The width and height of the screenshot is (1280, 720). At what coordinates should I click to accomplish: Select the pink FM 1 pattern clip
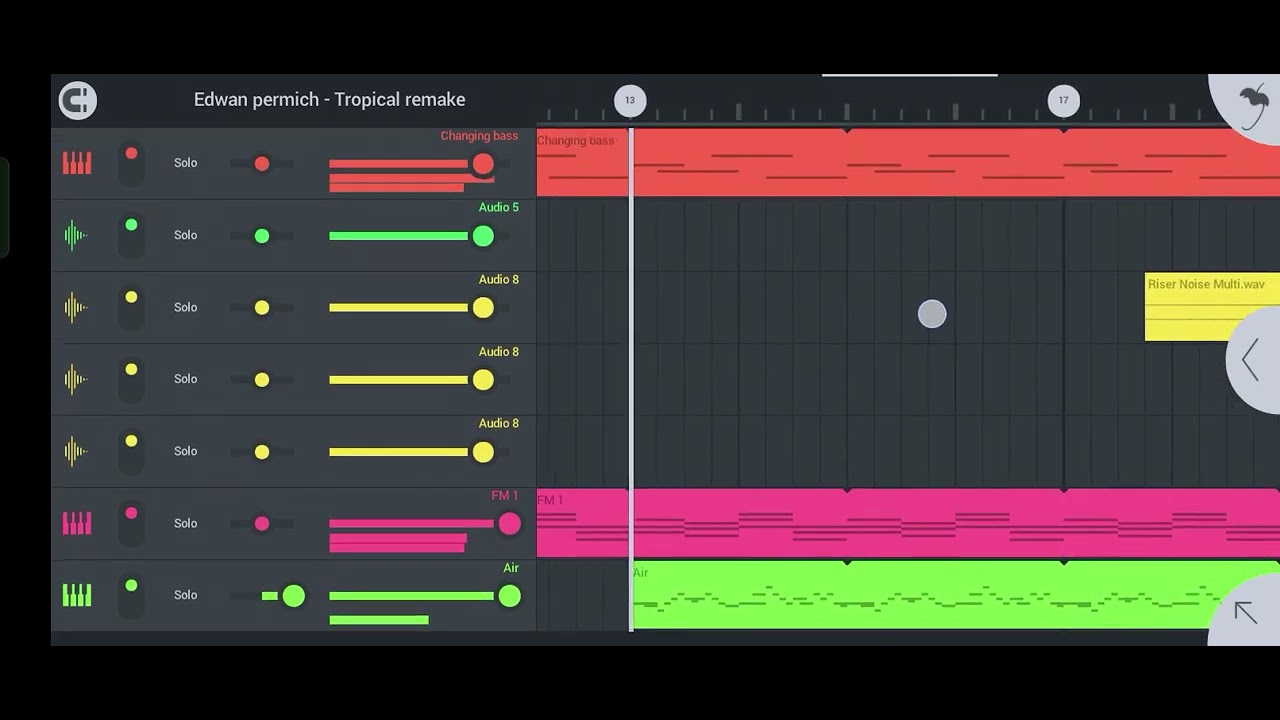[908, 523]
